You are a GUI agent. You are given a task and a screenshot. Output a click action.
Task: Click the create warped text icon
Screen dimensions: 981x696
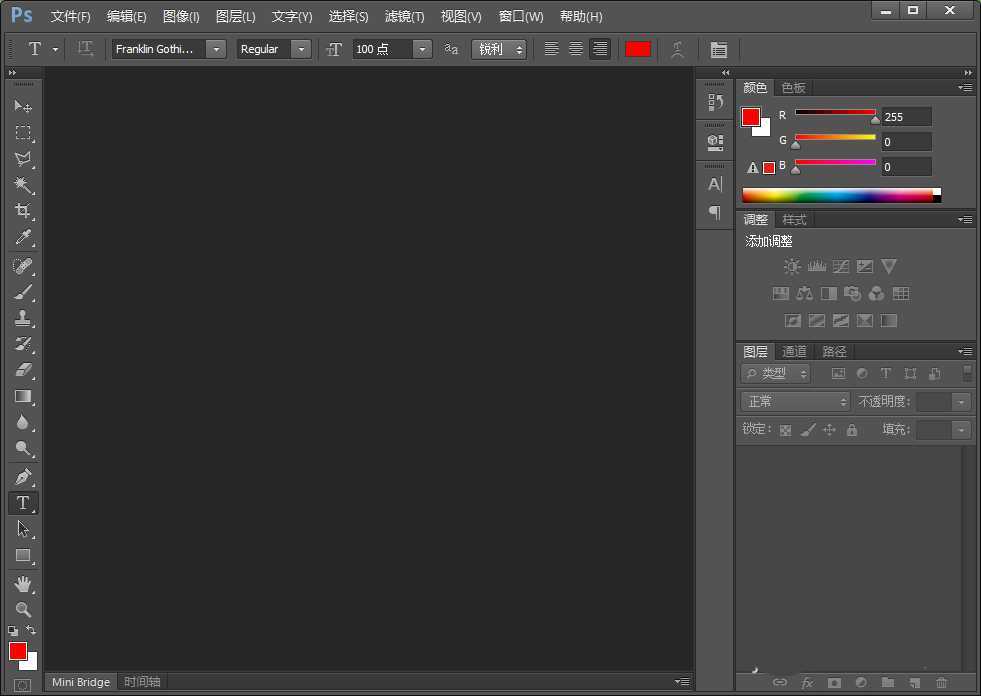coord(678,49)
